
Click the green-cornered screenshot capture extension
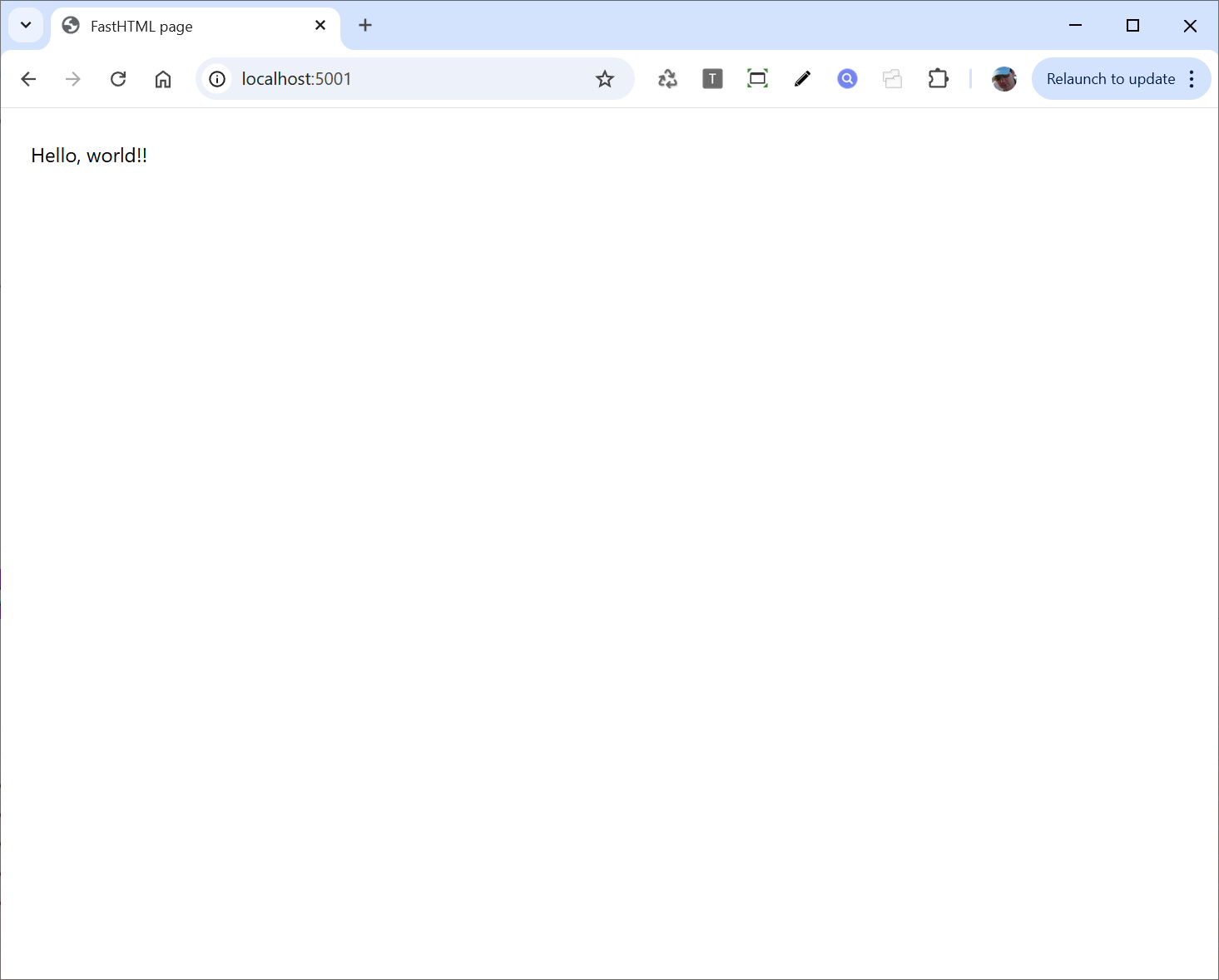757,79
